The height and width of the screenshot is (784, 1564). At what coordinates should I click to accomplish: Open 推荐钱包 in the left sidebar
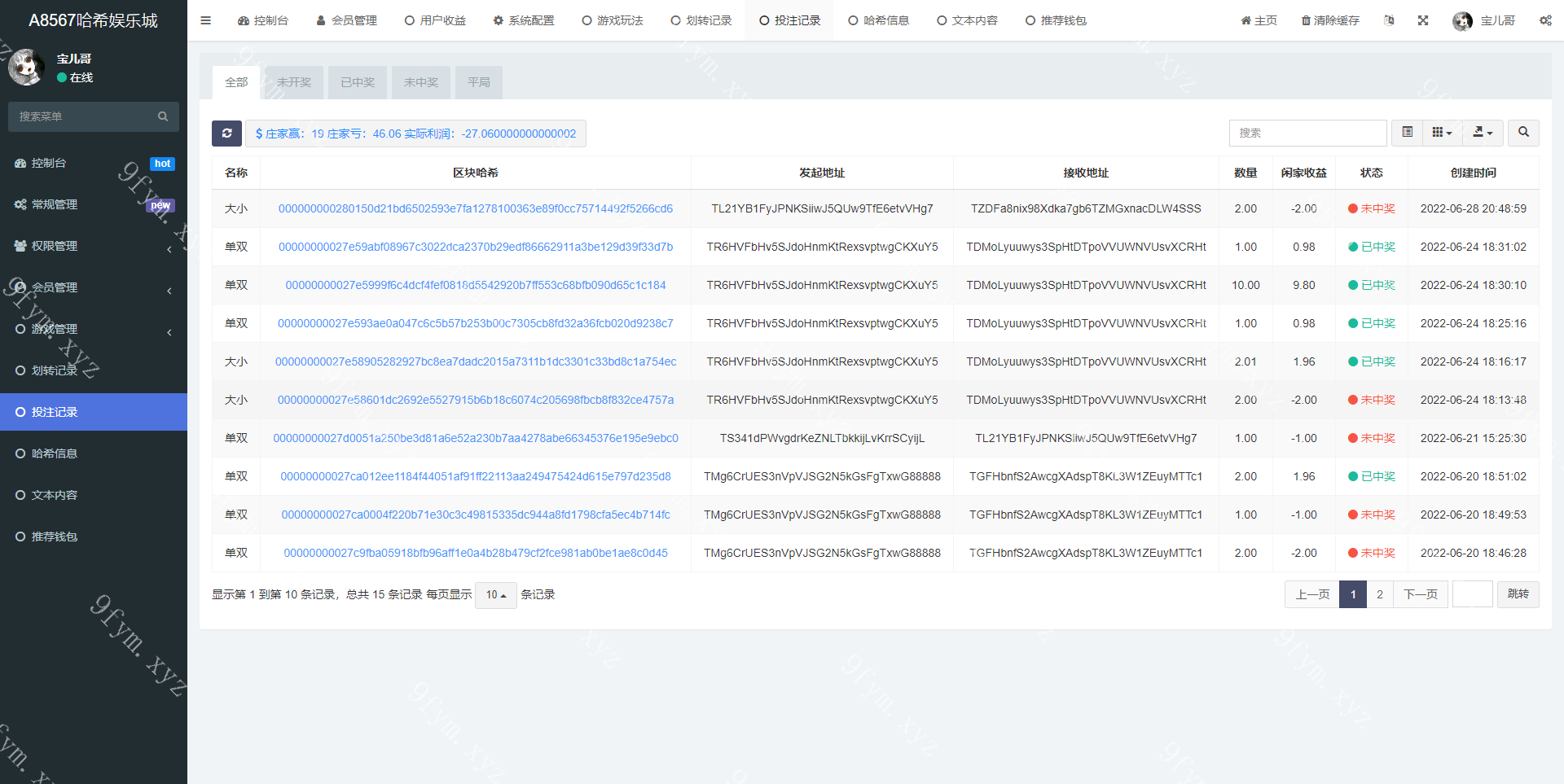94,537
